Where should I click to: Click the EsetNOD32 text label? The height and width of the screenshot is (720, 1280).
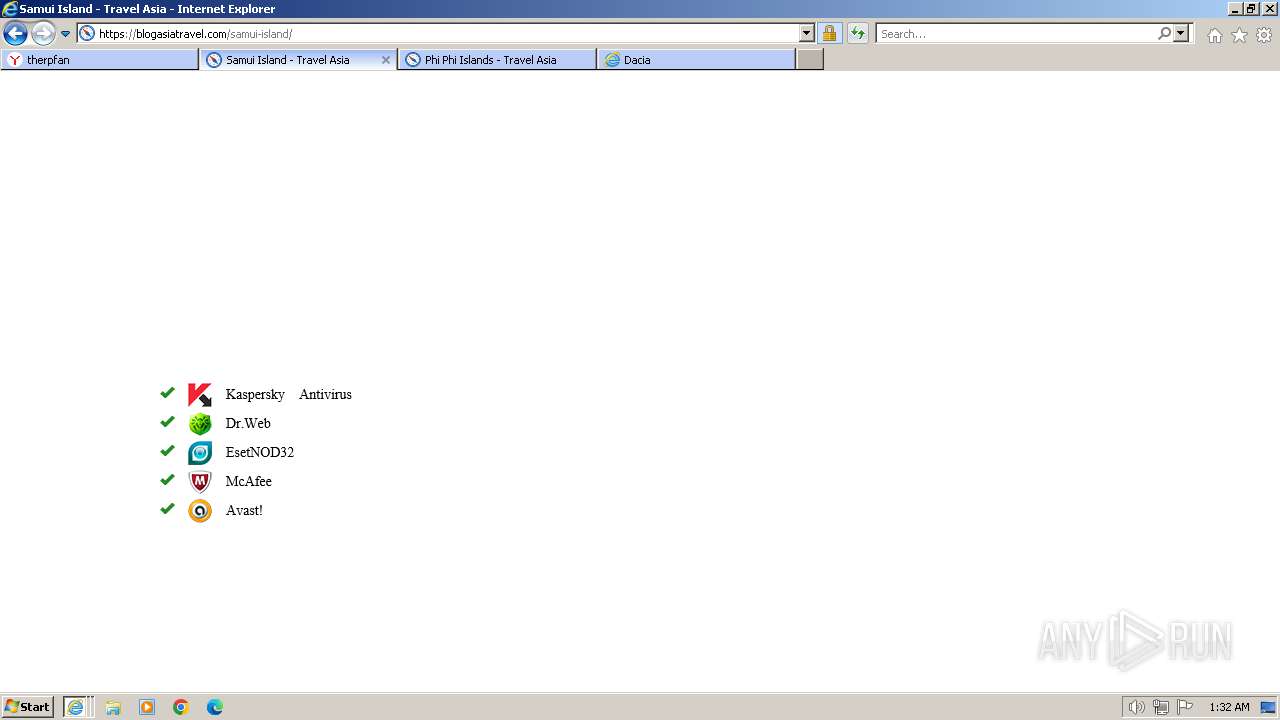click(x=260, y=452)
